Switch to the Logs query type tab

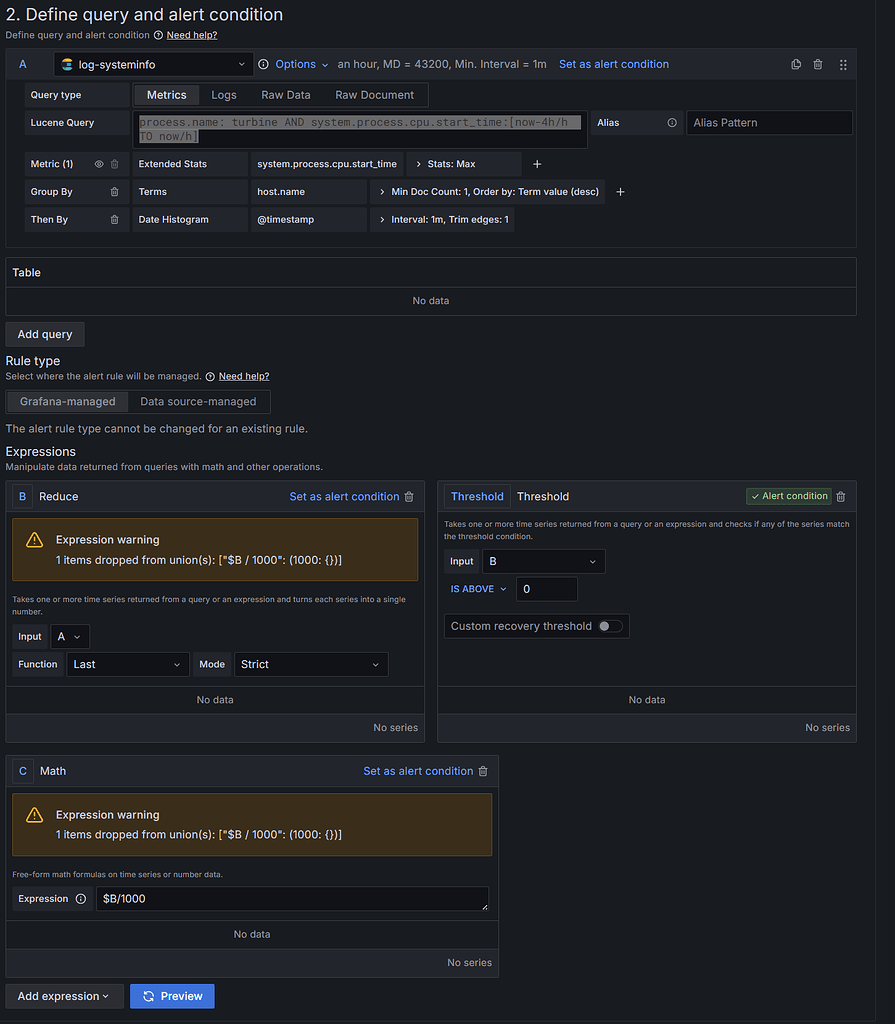223,95
